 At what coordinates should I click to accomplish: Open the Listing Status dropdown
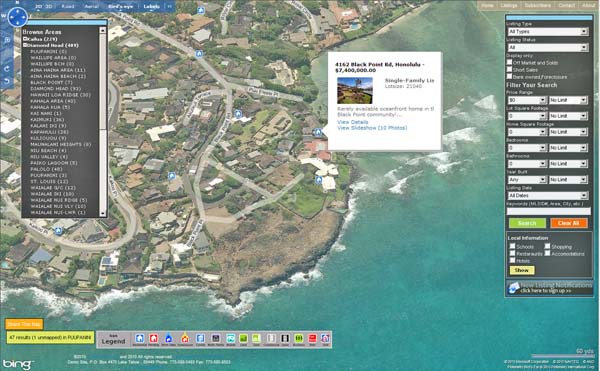(548, 47)
